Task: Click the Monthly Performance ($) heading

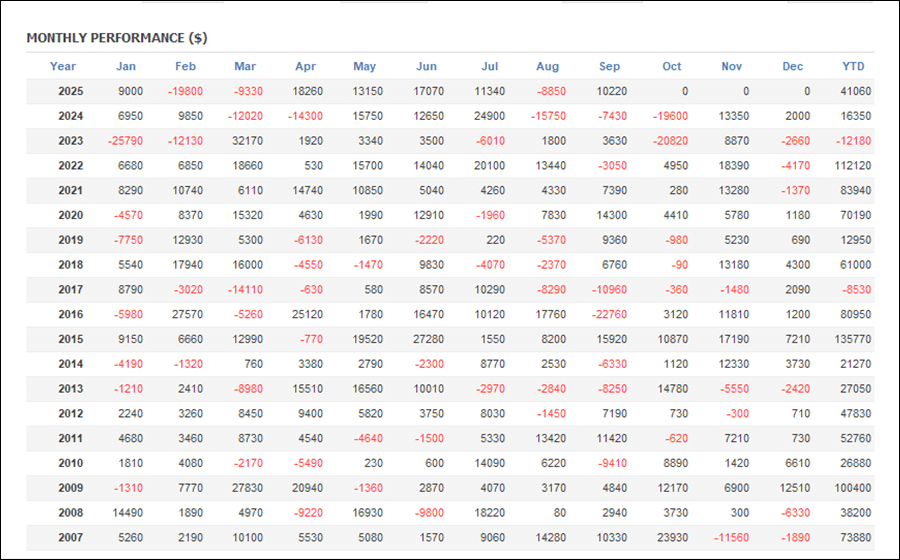Action: click(117, 38)
